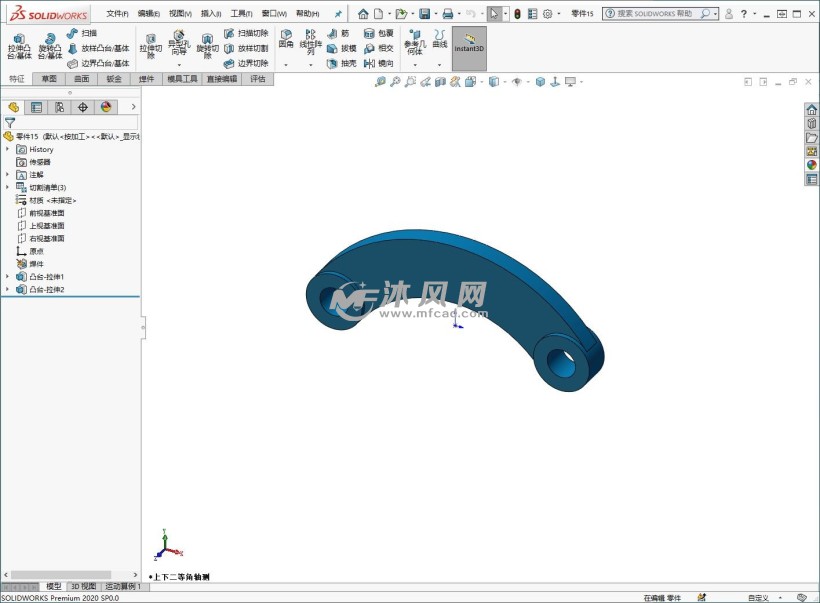Open the Hole Wizard (异型孔向导) tool
This screenshot has height=603, width=820.
pos(179,43)
